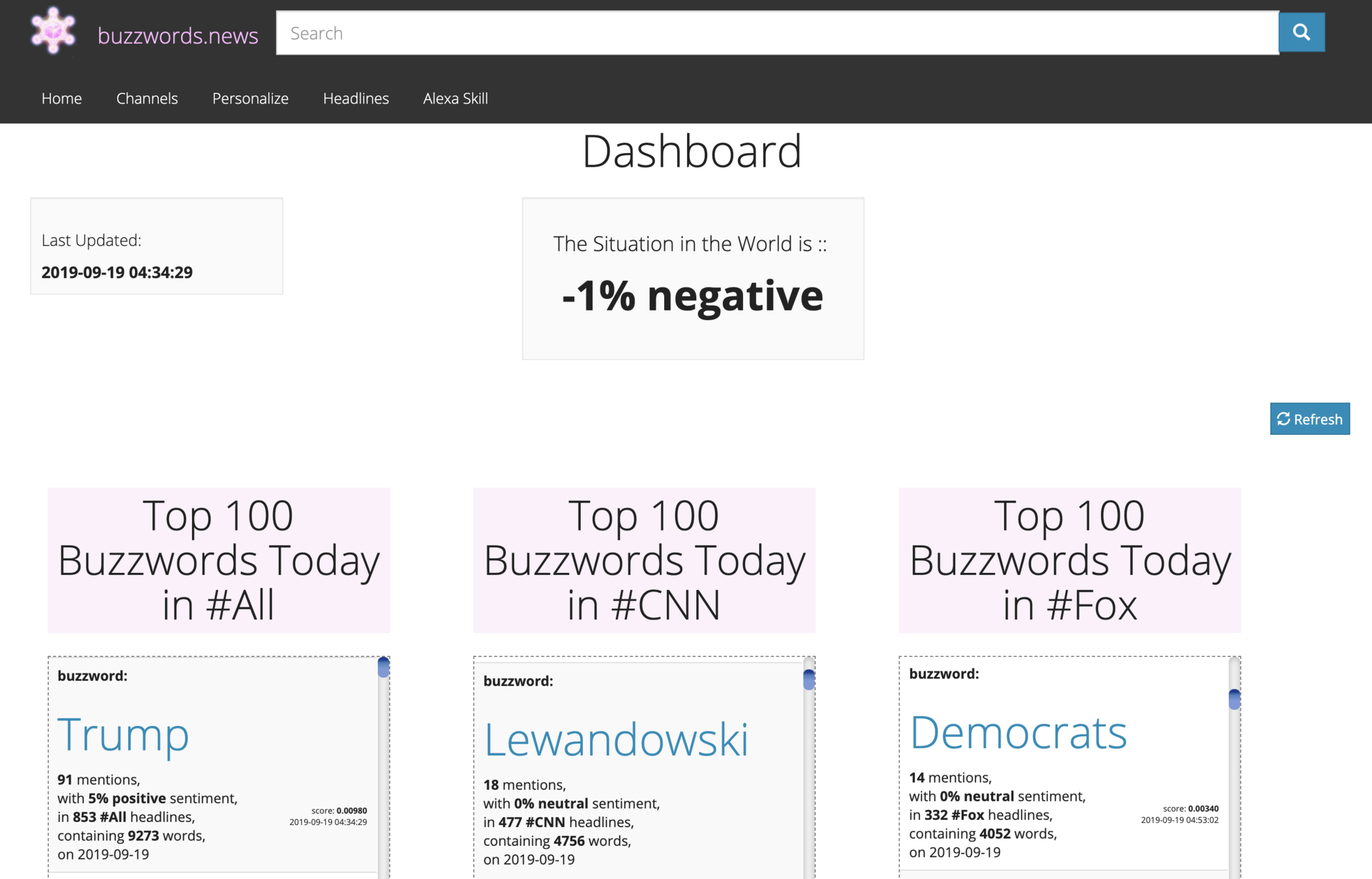Click the #All list scrollbar handle

coord(384,667)
